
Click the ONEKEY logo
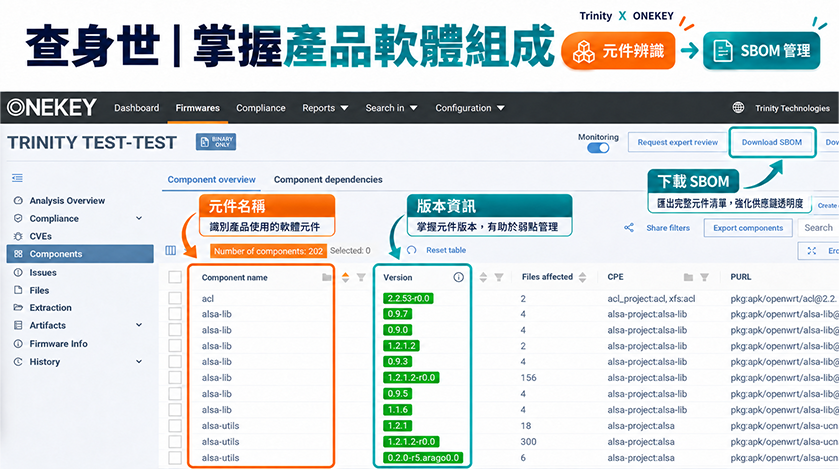tap(51, 107)
